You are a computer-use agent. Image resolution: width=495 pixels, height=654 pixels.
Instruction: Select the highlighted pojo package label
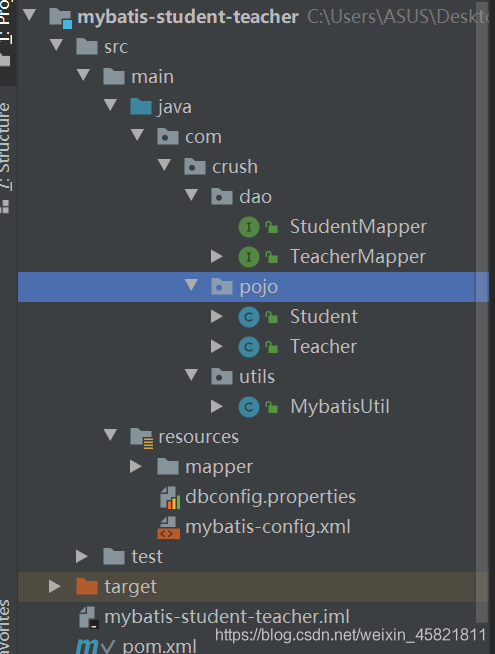259,287
